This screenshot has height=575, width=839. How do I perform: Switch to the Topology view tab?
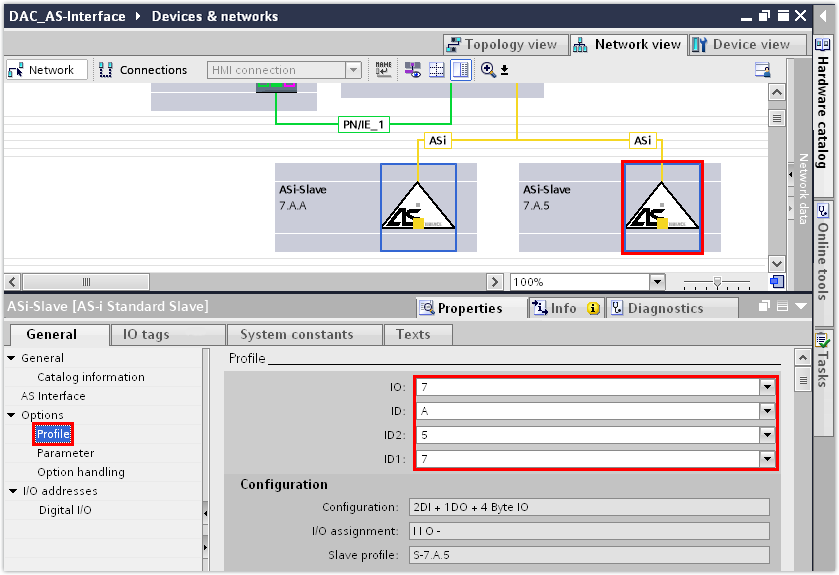pyautogui.click(x=503, y=44)
